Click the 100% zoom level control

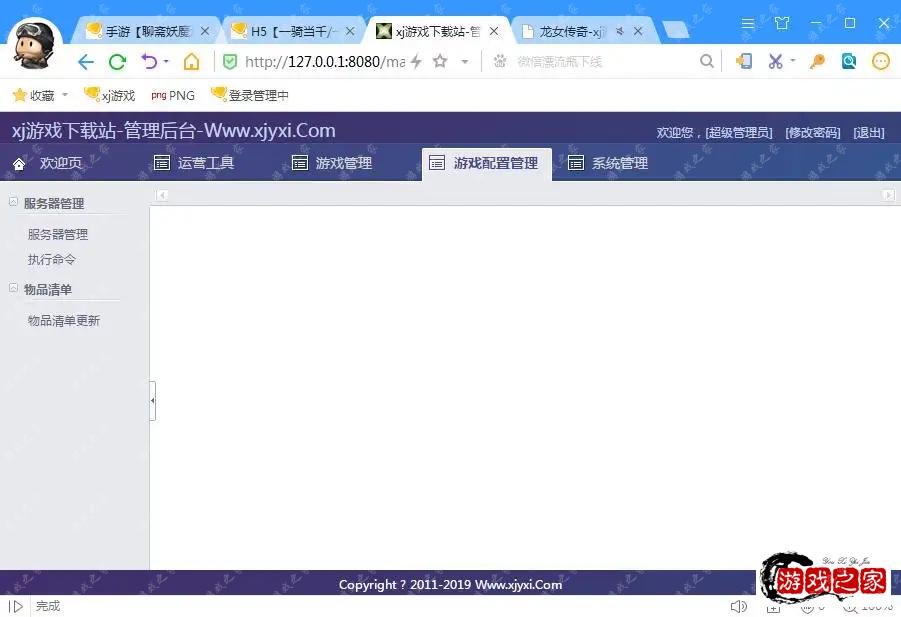click(x=868, y=606)
